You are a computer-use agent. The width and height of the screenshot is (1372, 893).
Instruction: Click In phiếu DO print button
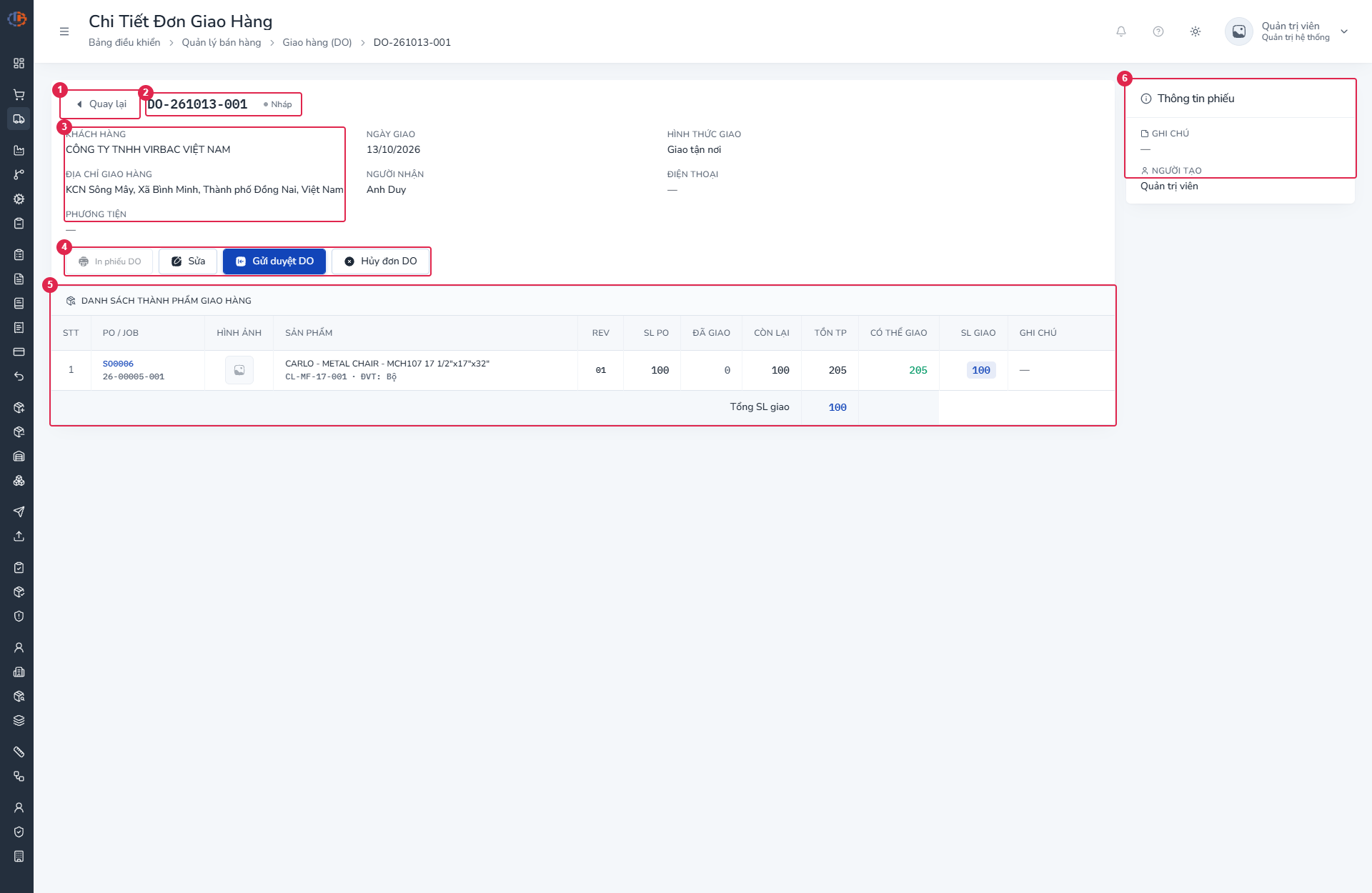[110, 261]
